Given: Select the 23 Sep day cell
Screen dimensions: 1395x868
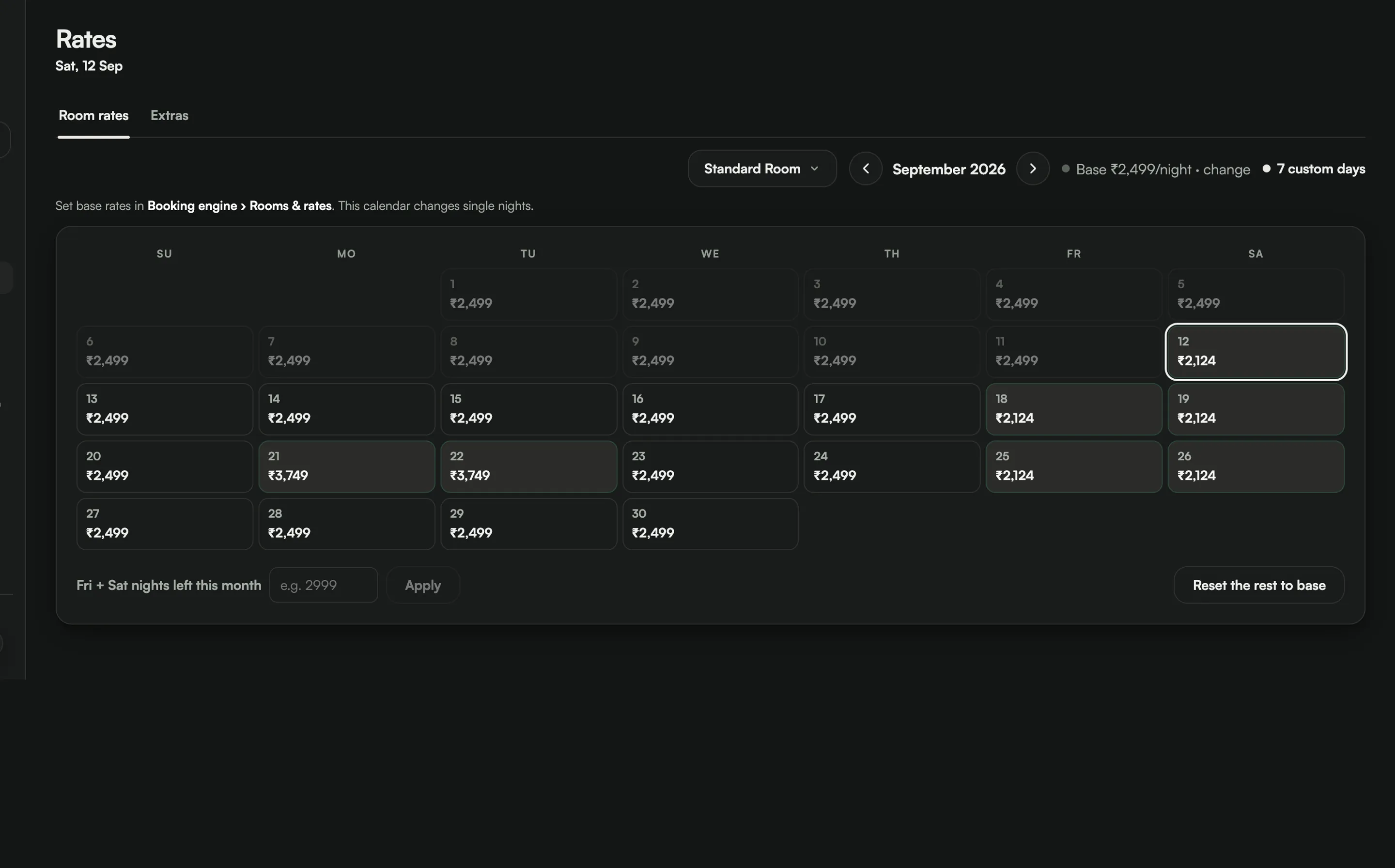Looking at the screenshot, I should coord(710,467).
